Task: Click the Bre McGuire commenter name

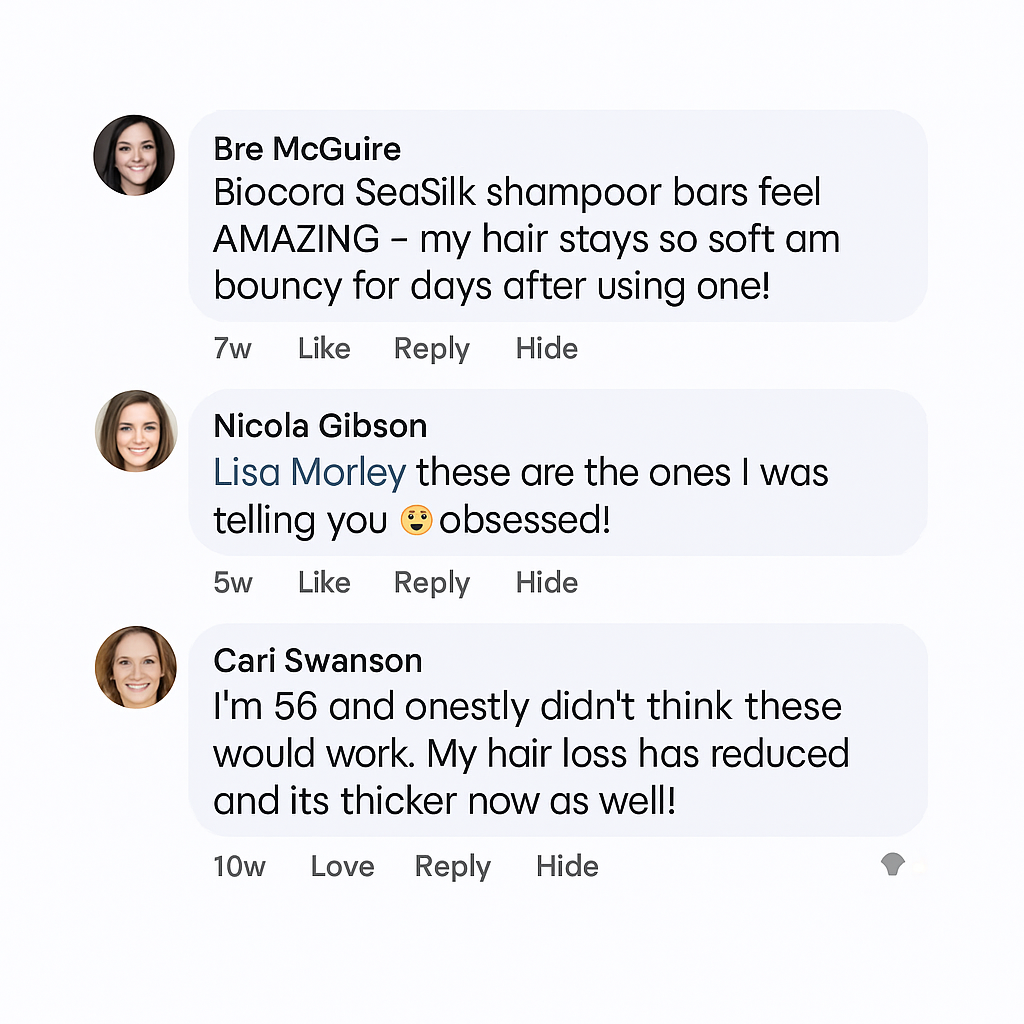Action: coord(307,149)
